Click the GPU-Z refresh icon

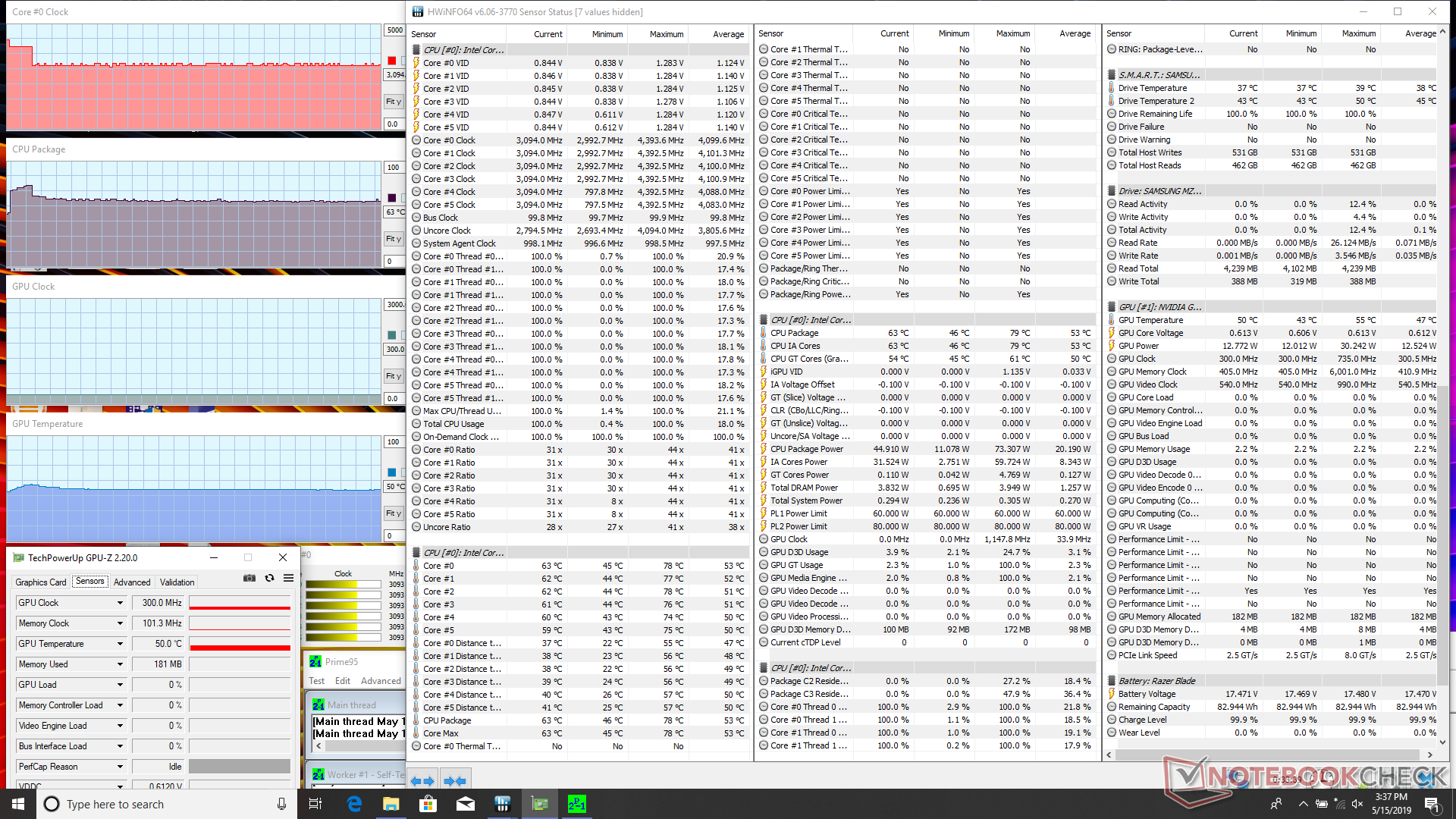pyautogui.click(x=269, y=578)
